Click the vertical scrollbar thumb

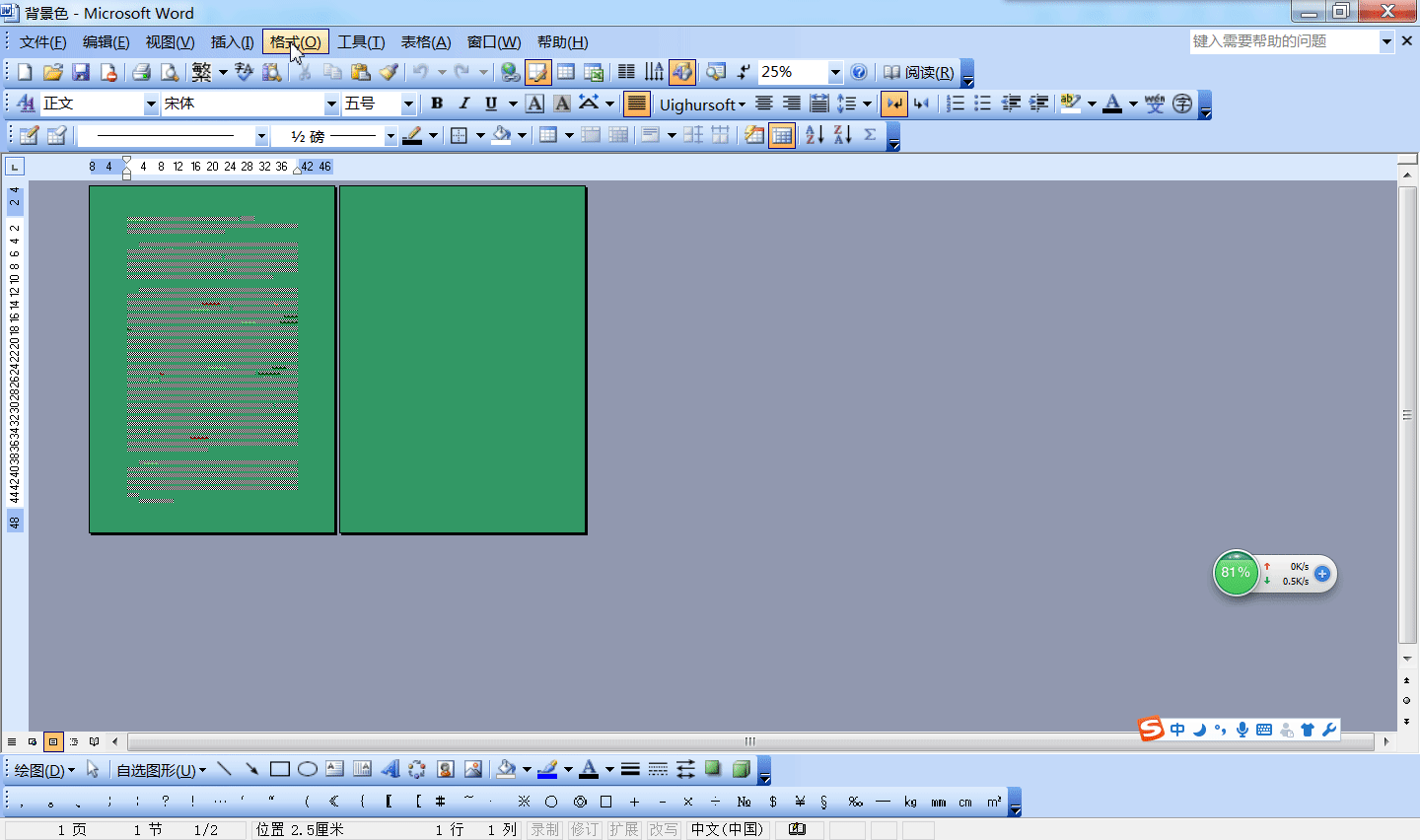pos(1407,415)
